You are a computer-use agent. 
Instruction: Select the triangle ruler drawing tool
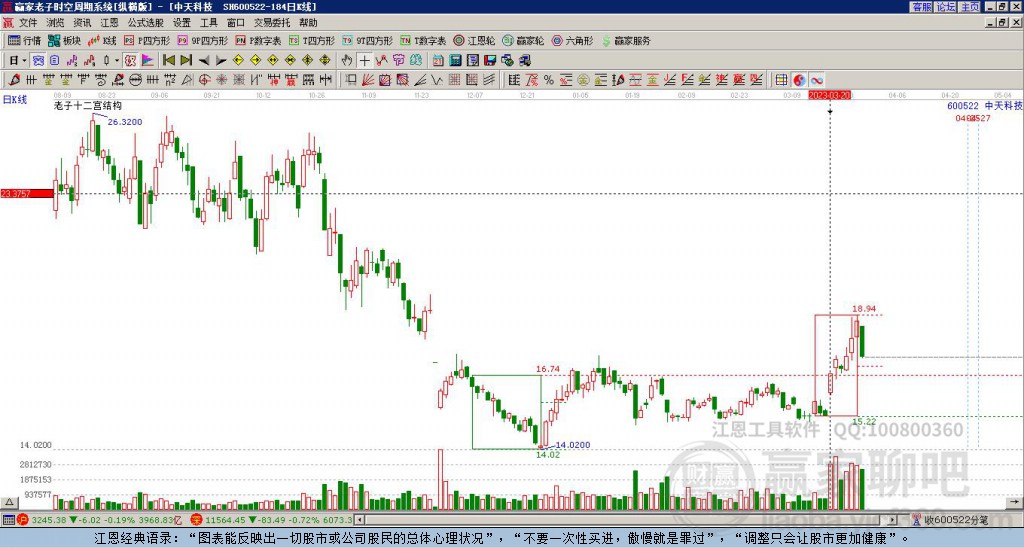click(x=187, y=80)
